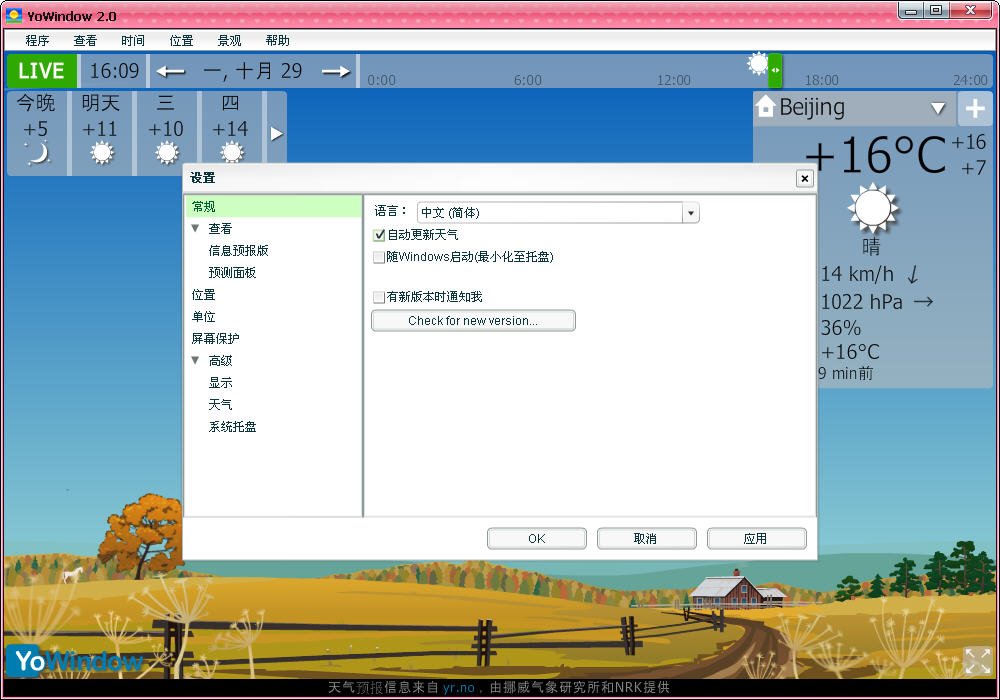Show more forecast days arrow

[x=276, y=133]
